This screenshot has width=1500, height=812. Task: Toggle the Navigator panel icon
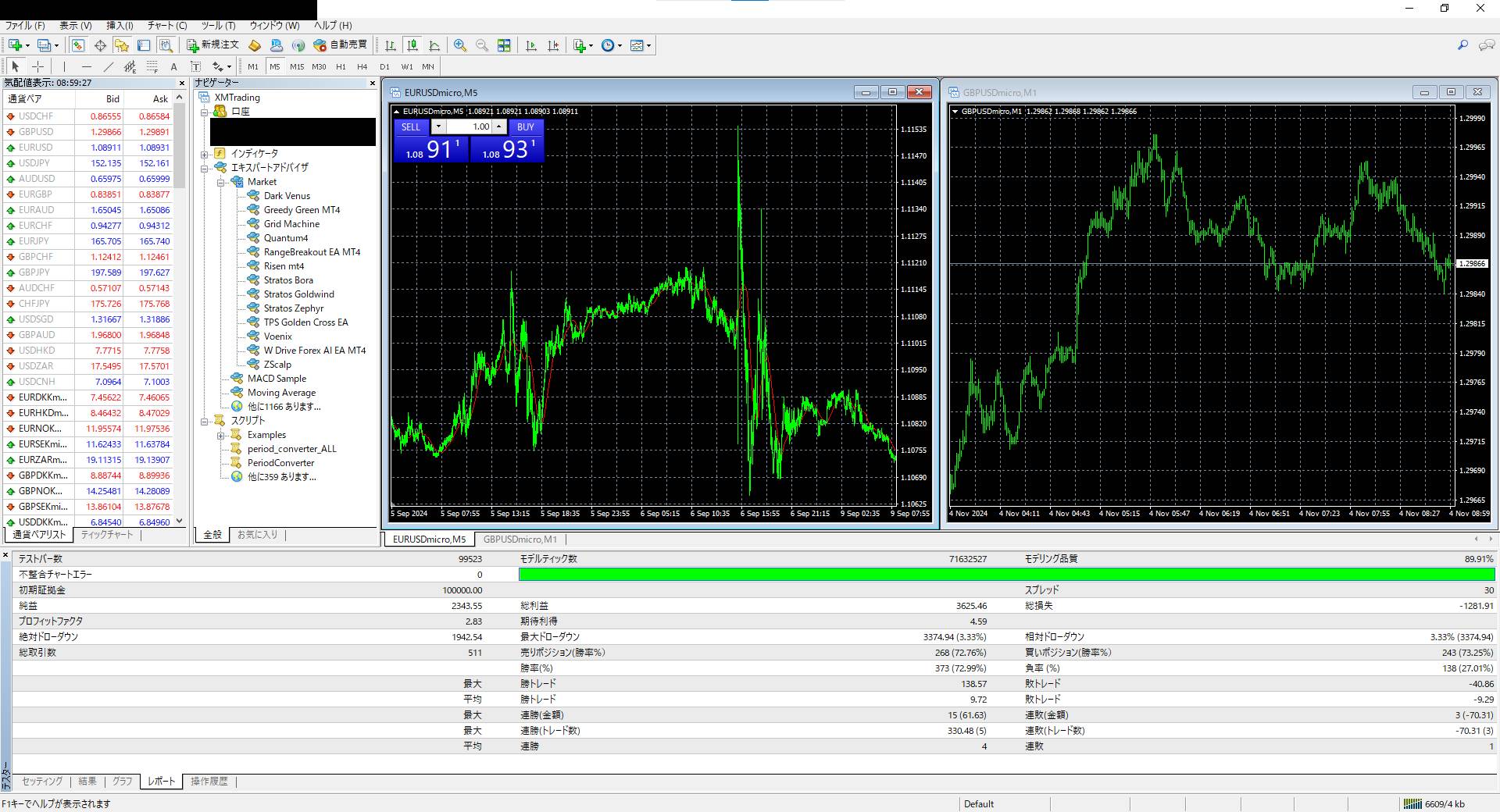(x=122, y=45)
